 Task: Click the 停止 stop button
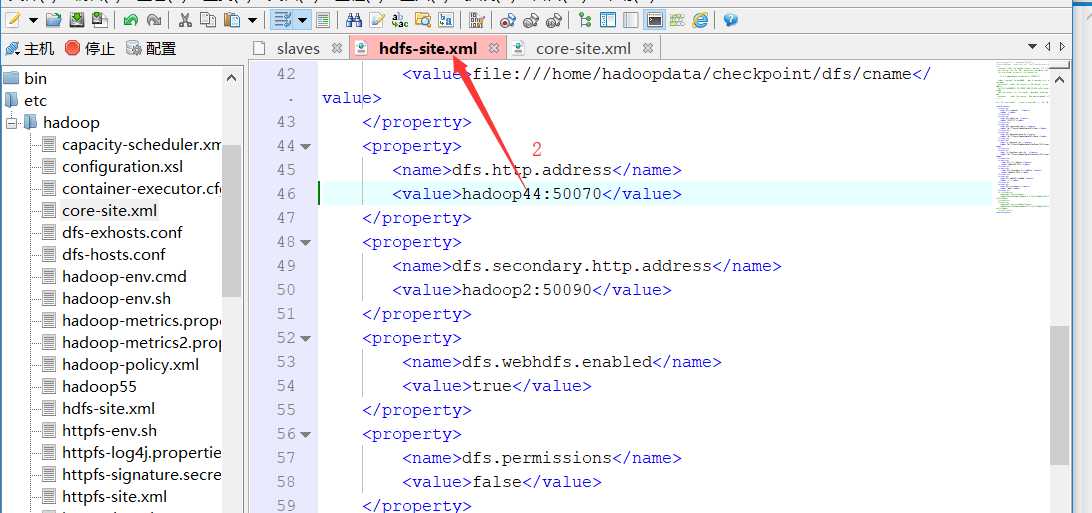tap(90, 49)
